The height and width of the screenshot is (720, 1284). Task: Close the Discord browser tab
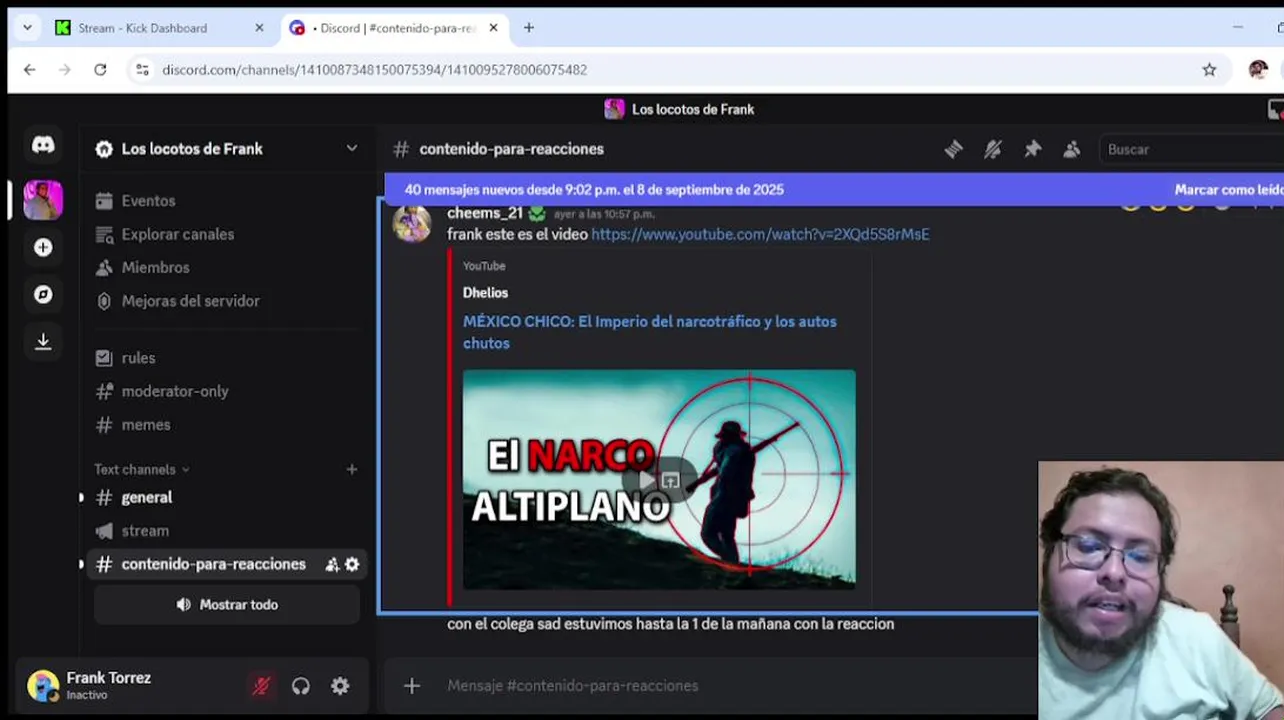(493, 28)
